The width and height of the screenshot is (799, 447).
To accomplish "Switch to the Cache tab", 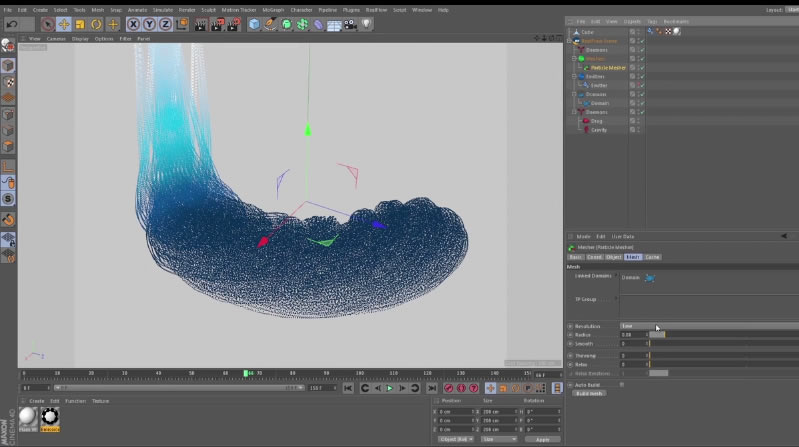I will [x=652, y=257].
